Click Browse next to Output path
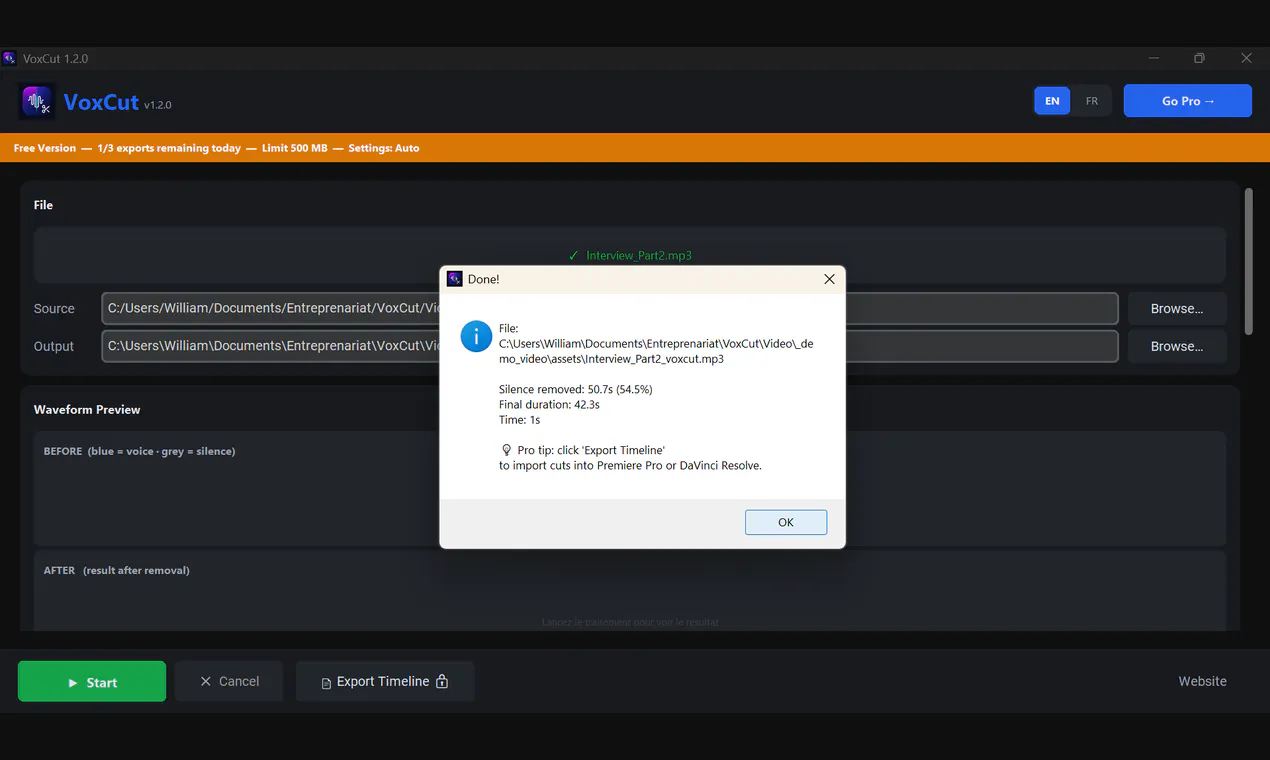1270x760 pixels. (x=1177, y=346)
